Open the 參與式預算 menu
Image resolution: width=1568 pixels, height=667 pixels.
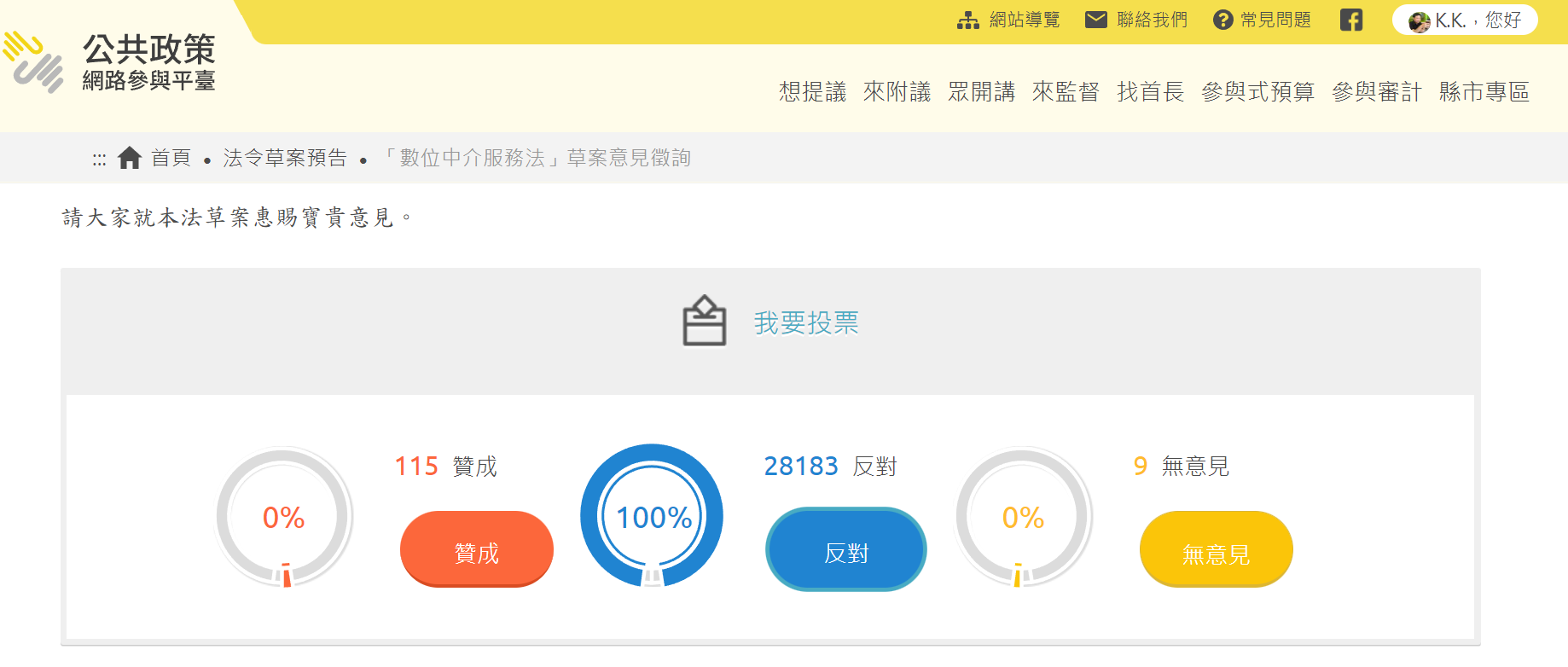[x=1257, y=92]
